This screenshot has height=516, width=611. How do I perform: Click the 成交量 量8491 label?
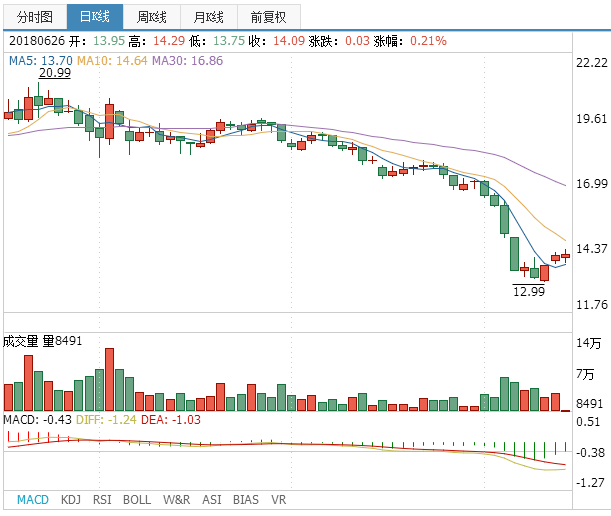click(x=42, y=341)
